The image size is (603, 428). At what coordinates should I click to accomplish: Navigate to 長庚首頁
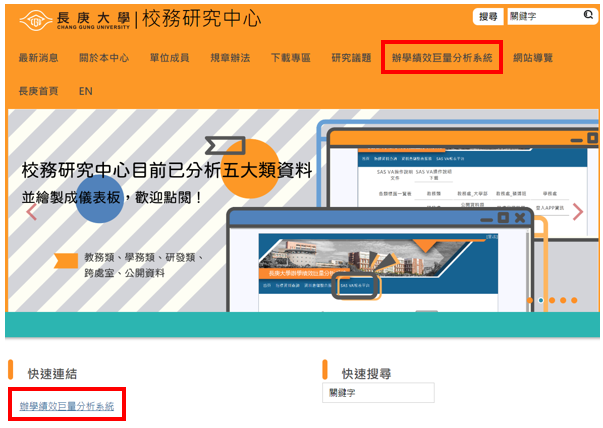pos(38,91)
